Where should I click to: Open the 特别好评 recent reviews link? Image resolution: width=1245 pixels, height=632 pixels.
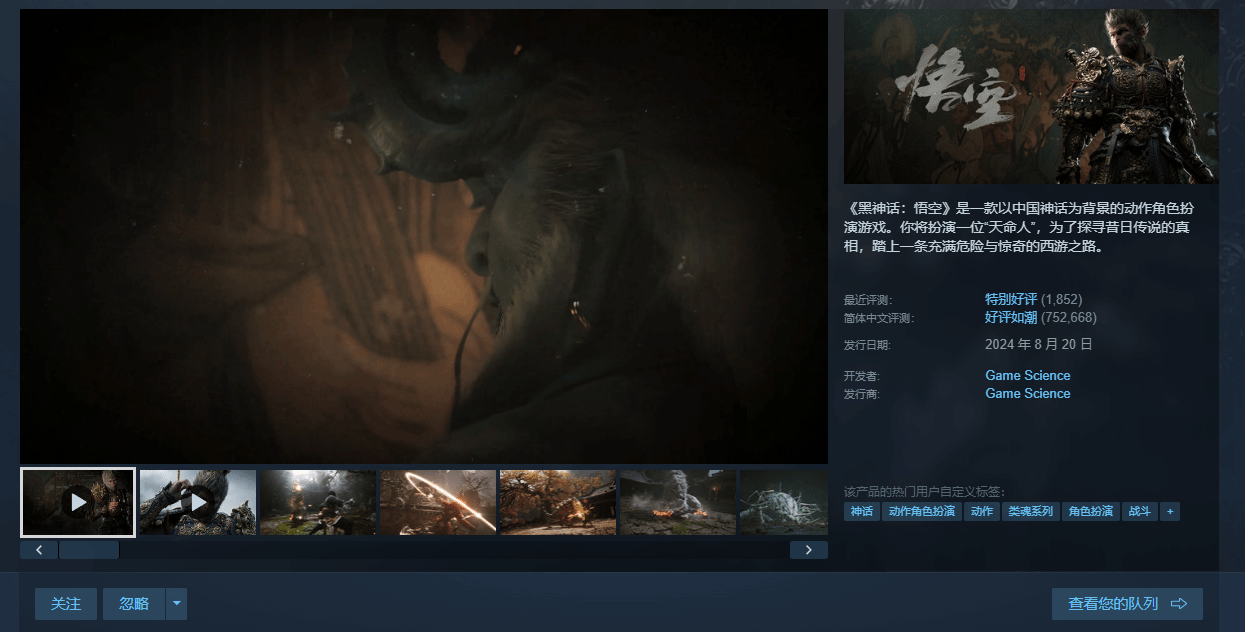[1011, 299]
